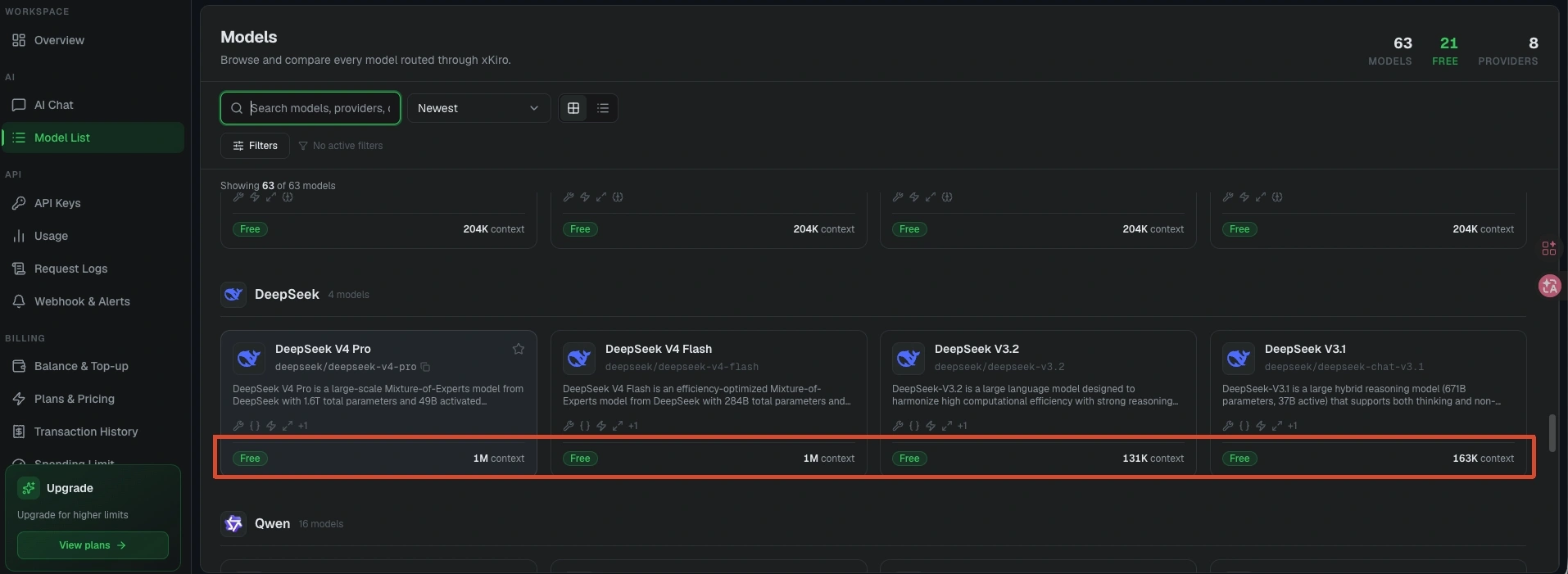Select the Model List sidebar item
1568x574 pixels.
[x=93, y=138]
